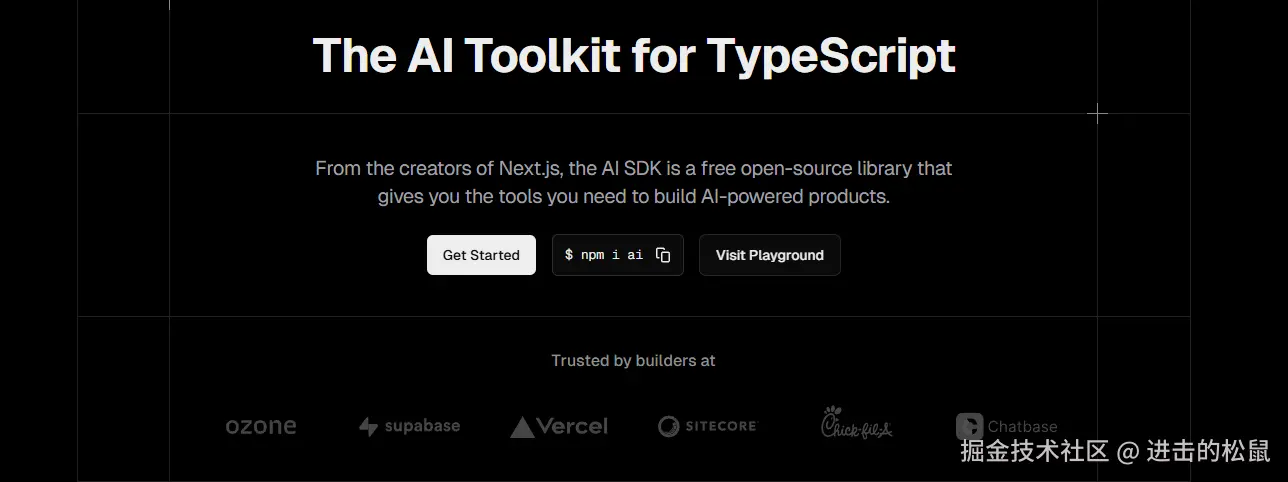Click the ozone logo
This screenshot has width=1288, height=482.
point(261,427)
